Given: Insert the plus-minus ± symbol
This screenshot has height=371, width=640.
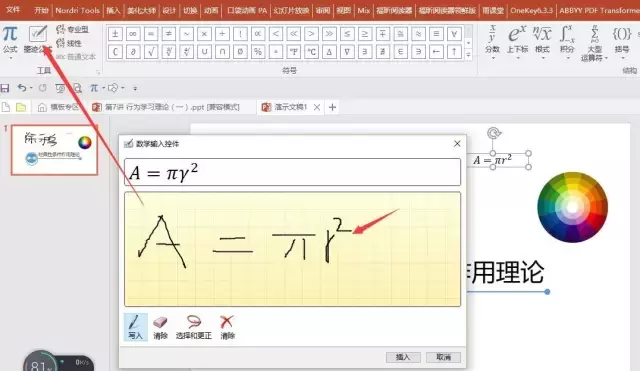Looking at the screenshot, I should 115,34.
